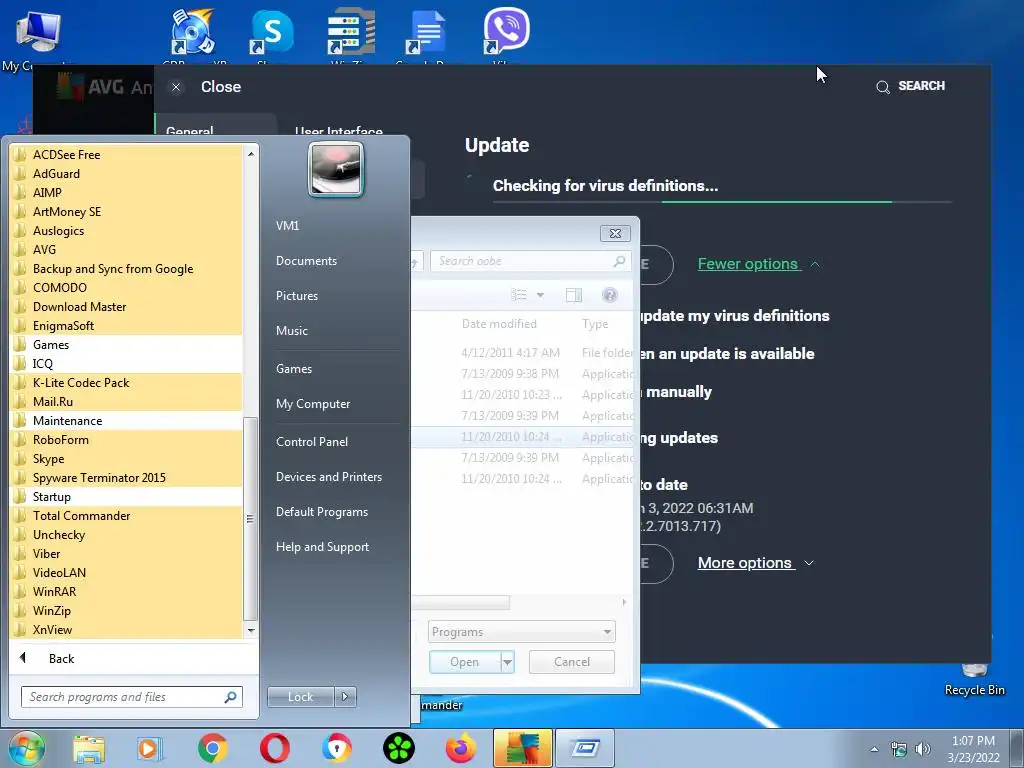Open Opera browser from taskbar
This screenshot has height=768, width=1024.
point(275,748)
